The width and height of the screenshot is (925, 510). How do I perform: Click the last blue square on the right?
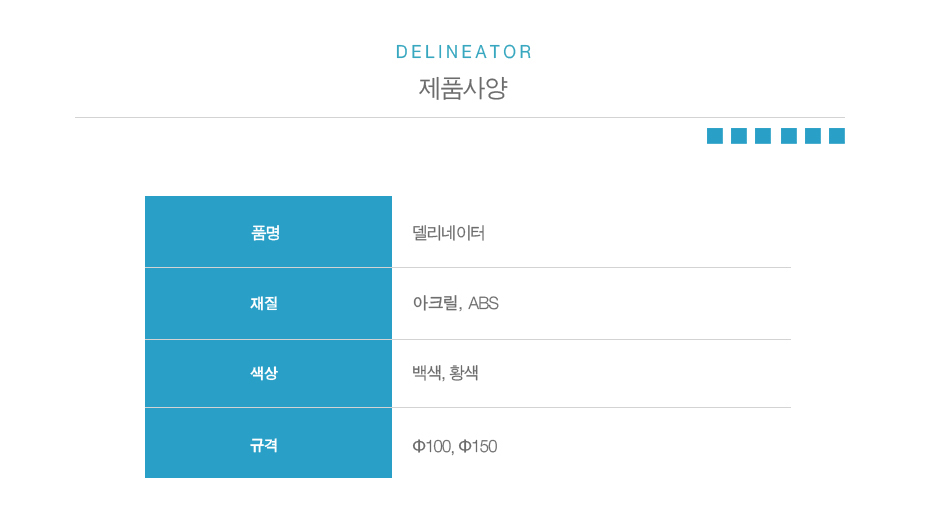pyautogui.click(x=837, y=136)
